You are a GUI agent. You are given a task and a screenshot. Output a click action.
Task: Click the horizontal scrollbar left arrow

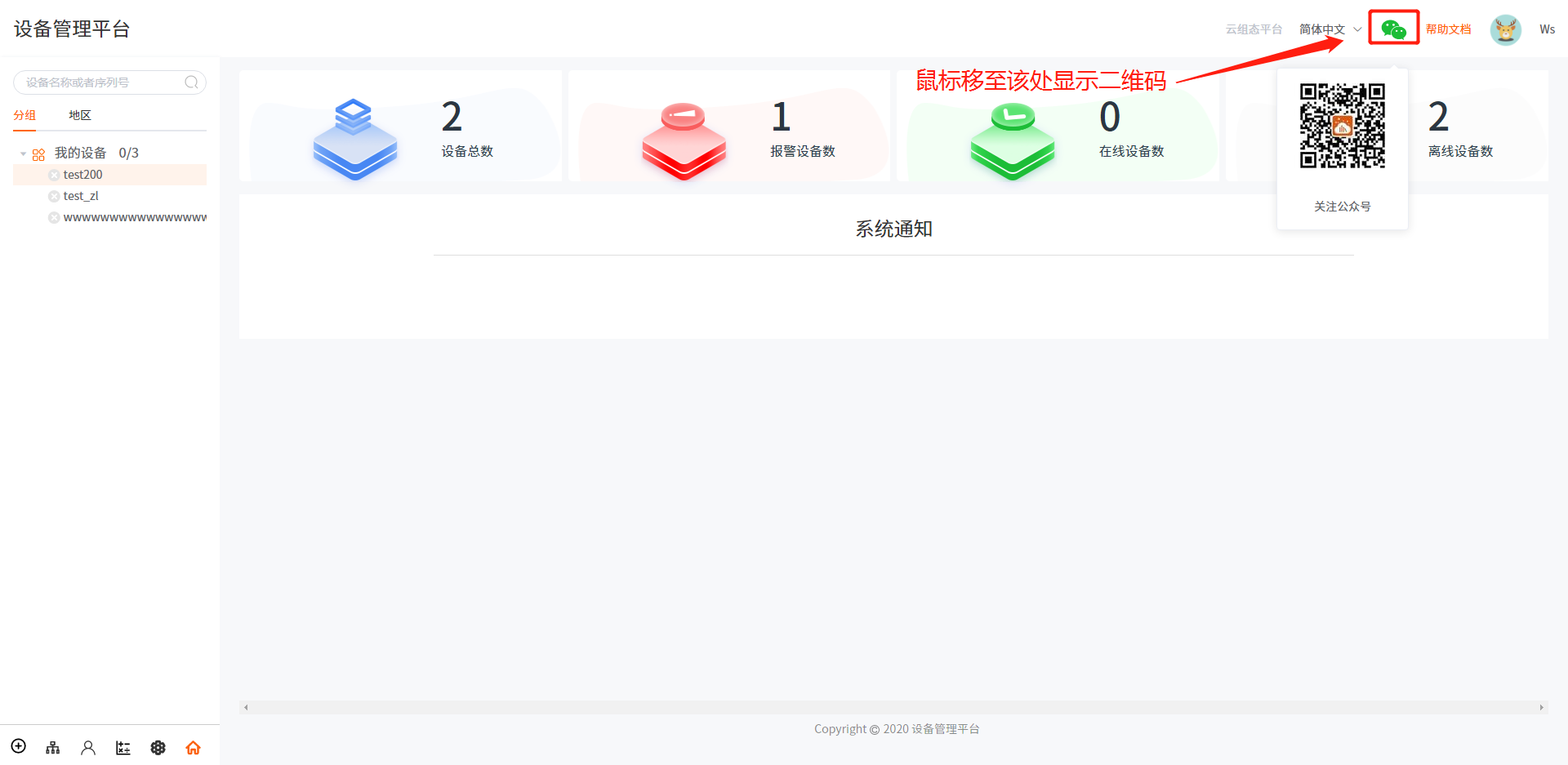(x=246, y=707)
